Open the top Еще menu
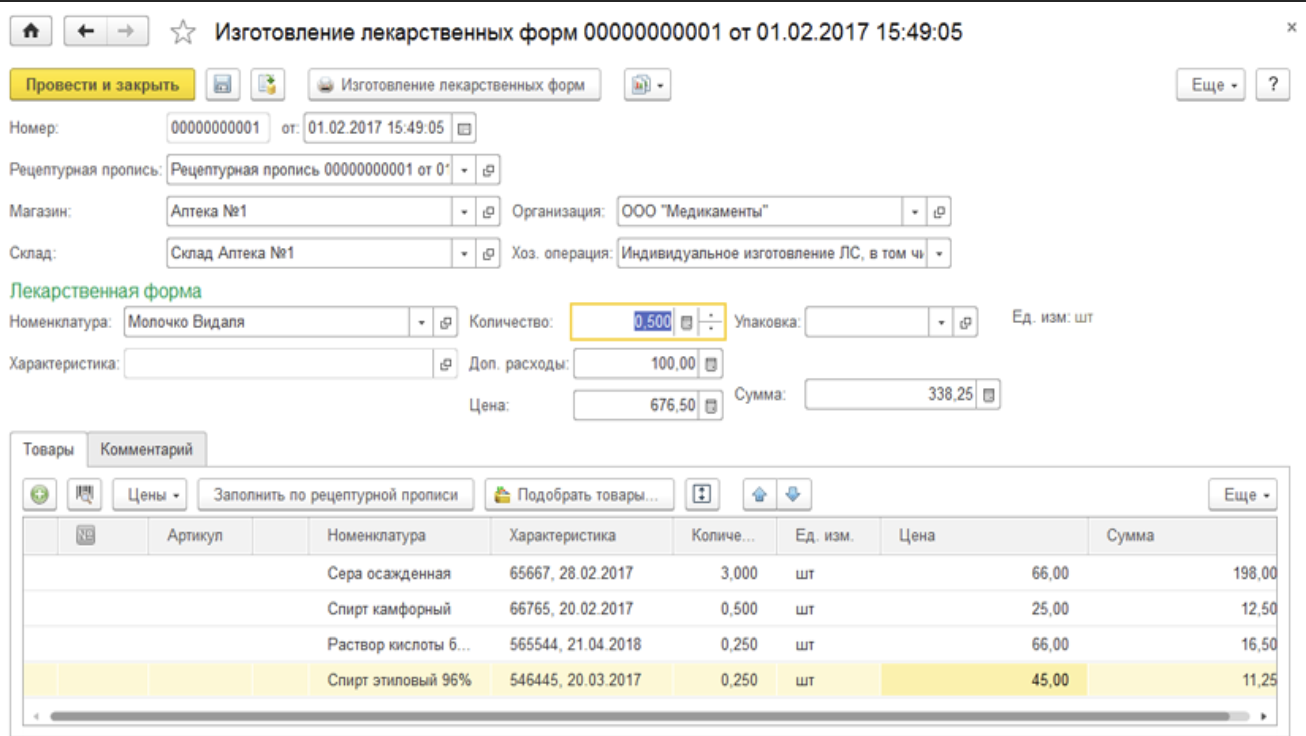The height and width of the screenshot is (736, 1306). (x=1215, y=85)
